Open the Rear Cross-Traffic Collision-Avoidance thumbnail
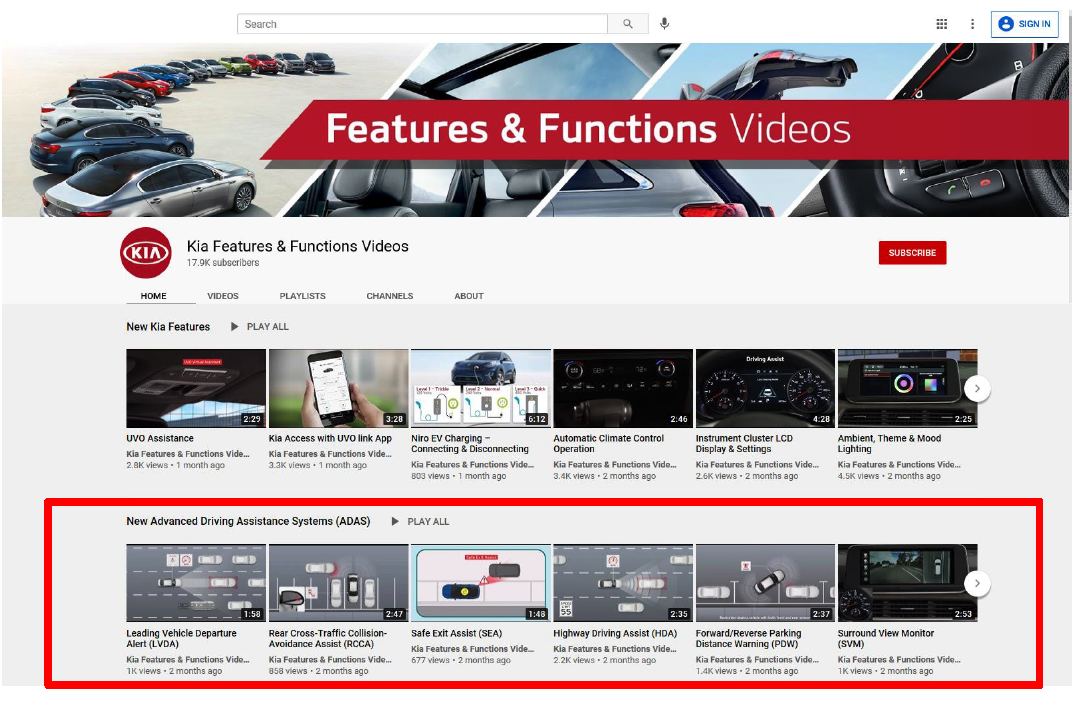The height and width of the screenshot is (705, 1075). coord(339,584)
